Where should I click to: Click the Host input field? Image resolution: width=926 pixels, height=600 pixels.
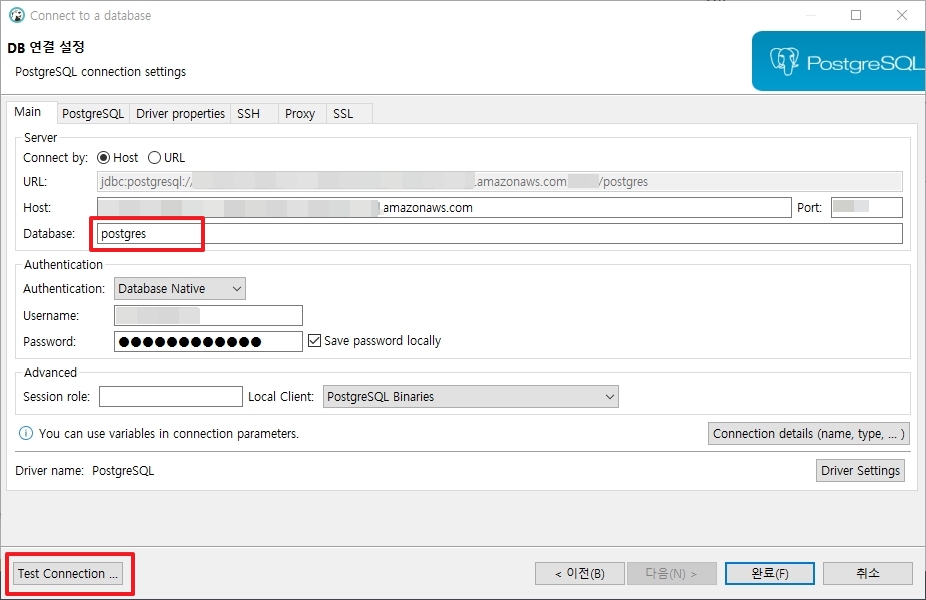pyautogui.click(x=444, y=208)
